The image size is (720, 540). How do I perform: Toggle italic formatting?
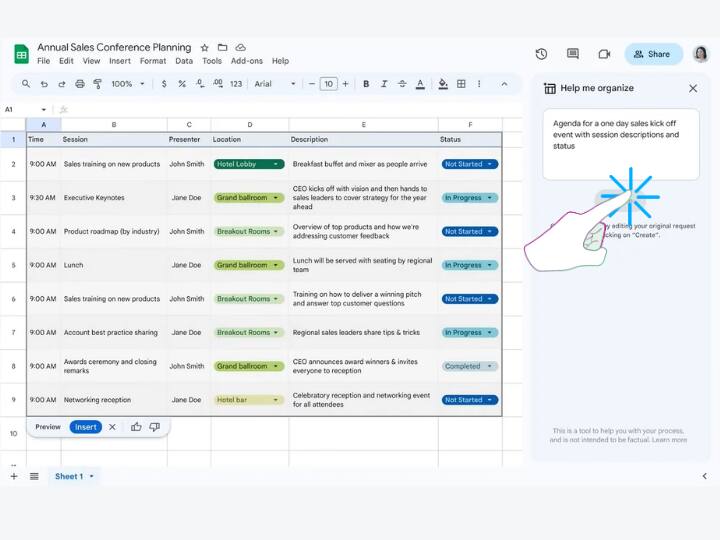pos(384,84)
